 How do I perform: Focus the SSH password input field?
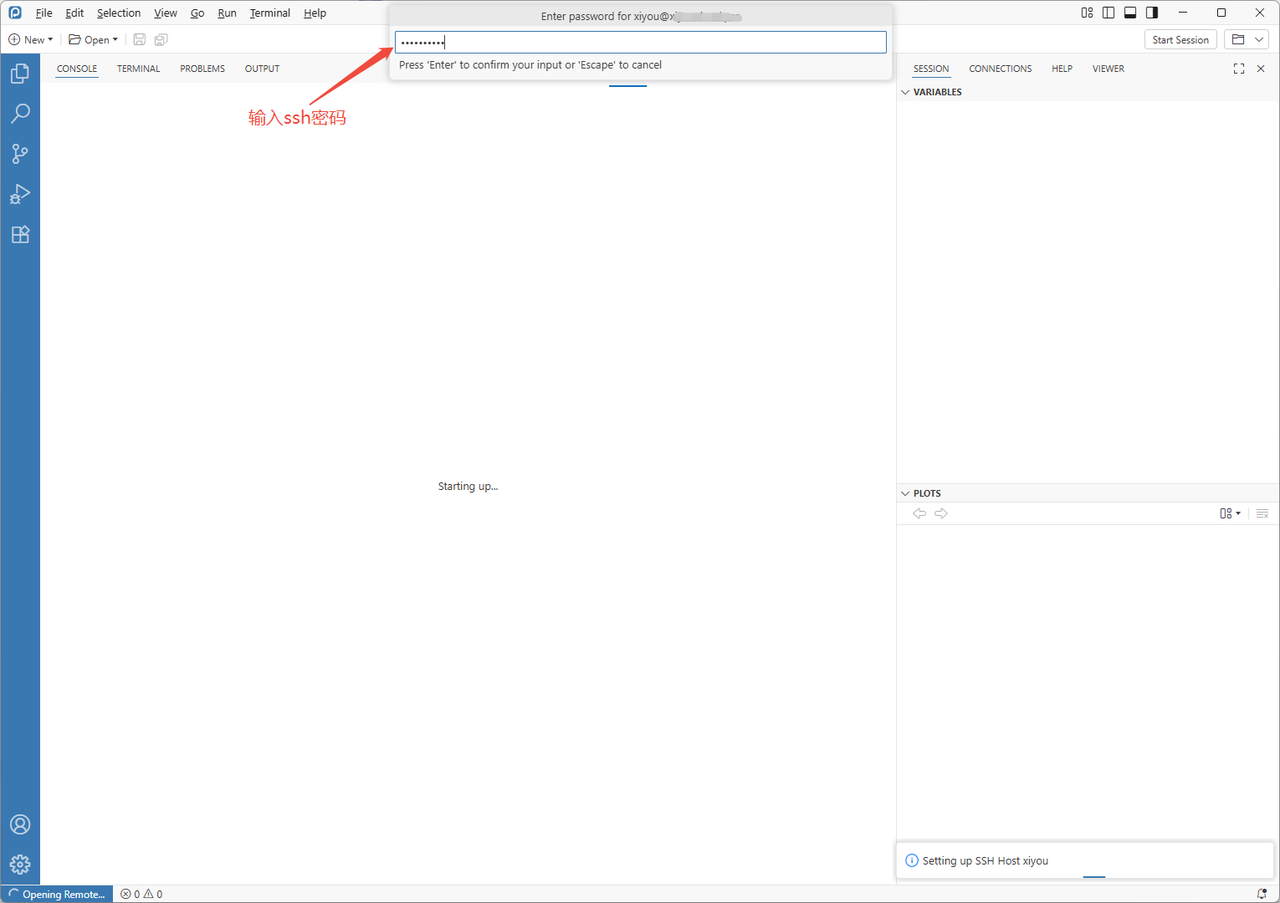coord(640,42)
